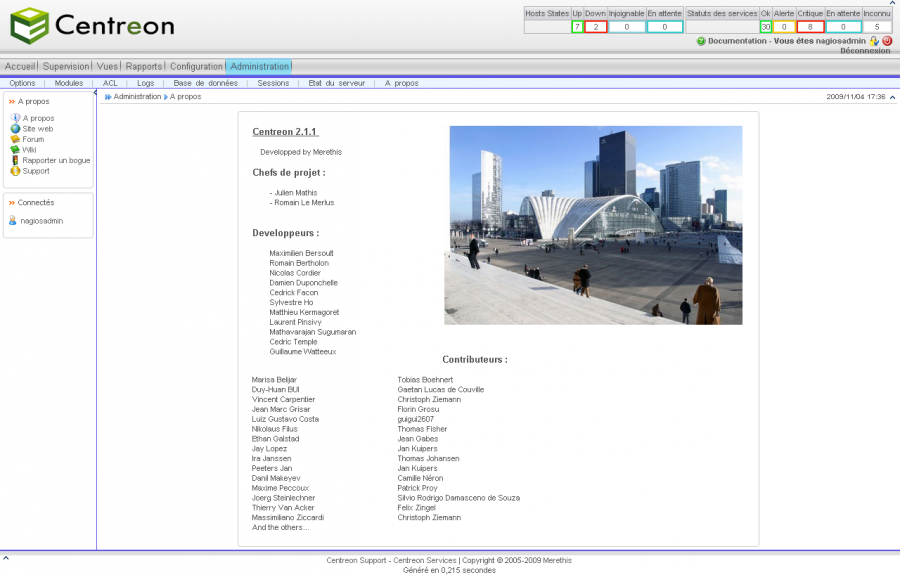Open the Etat du serveur submenu
Image resolution: width=900 pixels, height=575 pixels.
336,83
